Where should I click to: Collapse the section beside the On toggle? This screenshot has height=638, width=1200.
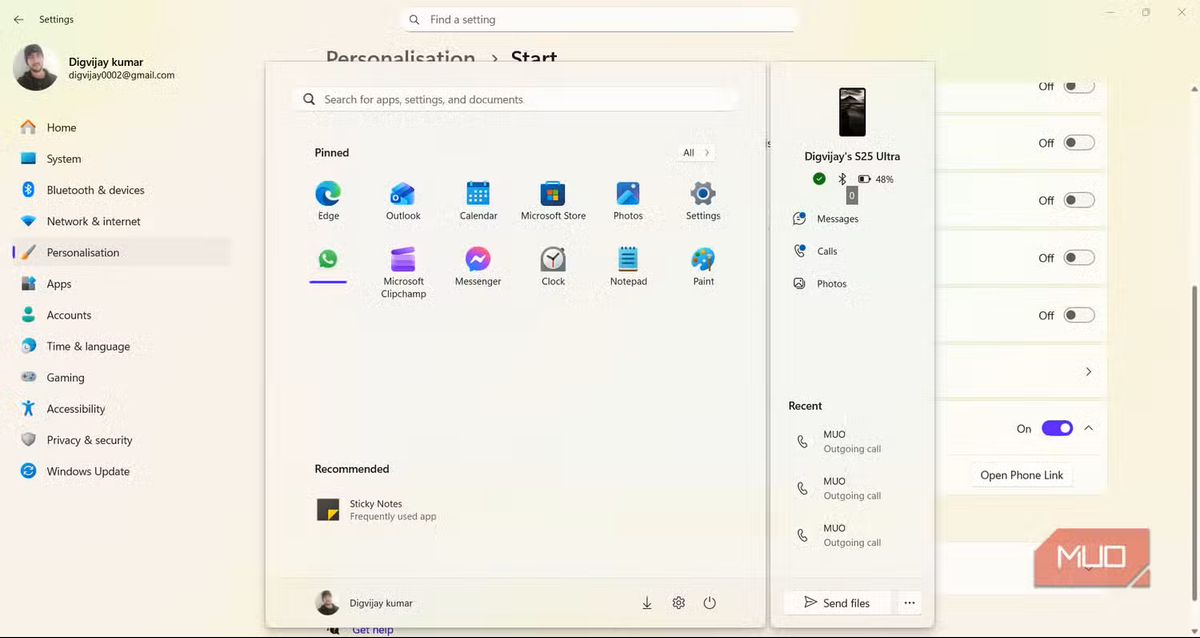click(1088, 428)
